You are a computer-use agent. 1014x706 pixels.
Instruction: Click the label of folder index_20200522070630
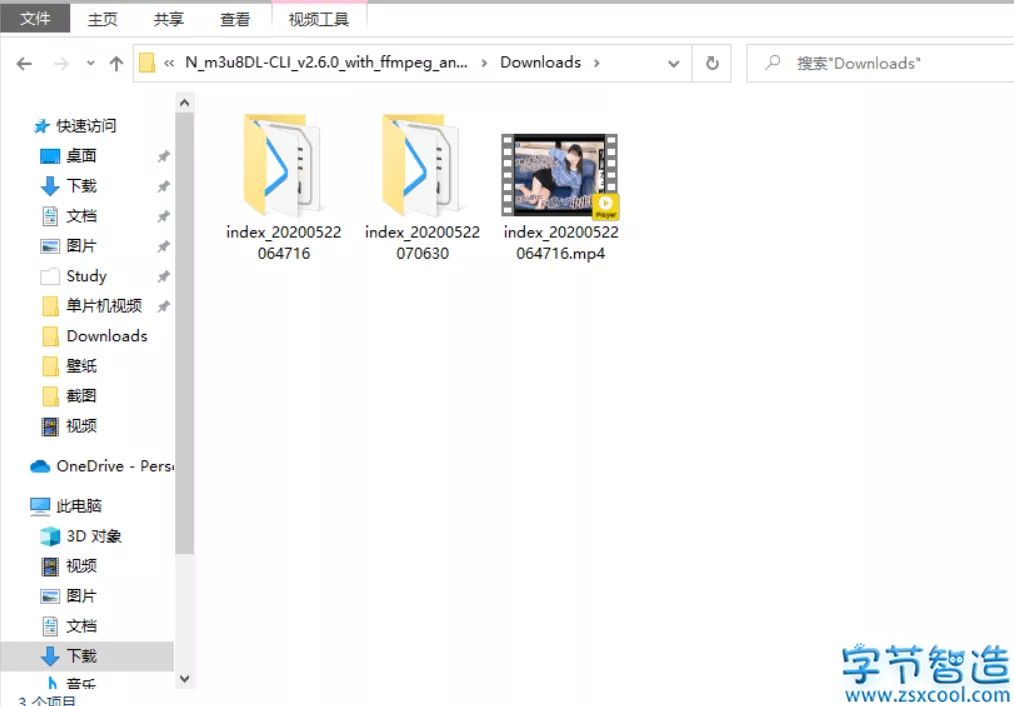pos(422,242)
